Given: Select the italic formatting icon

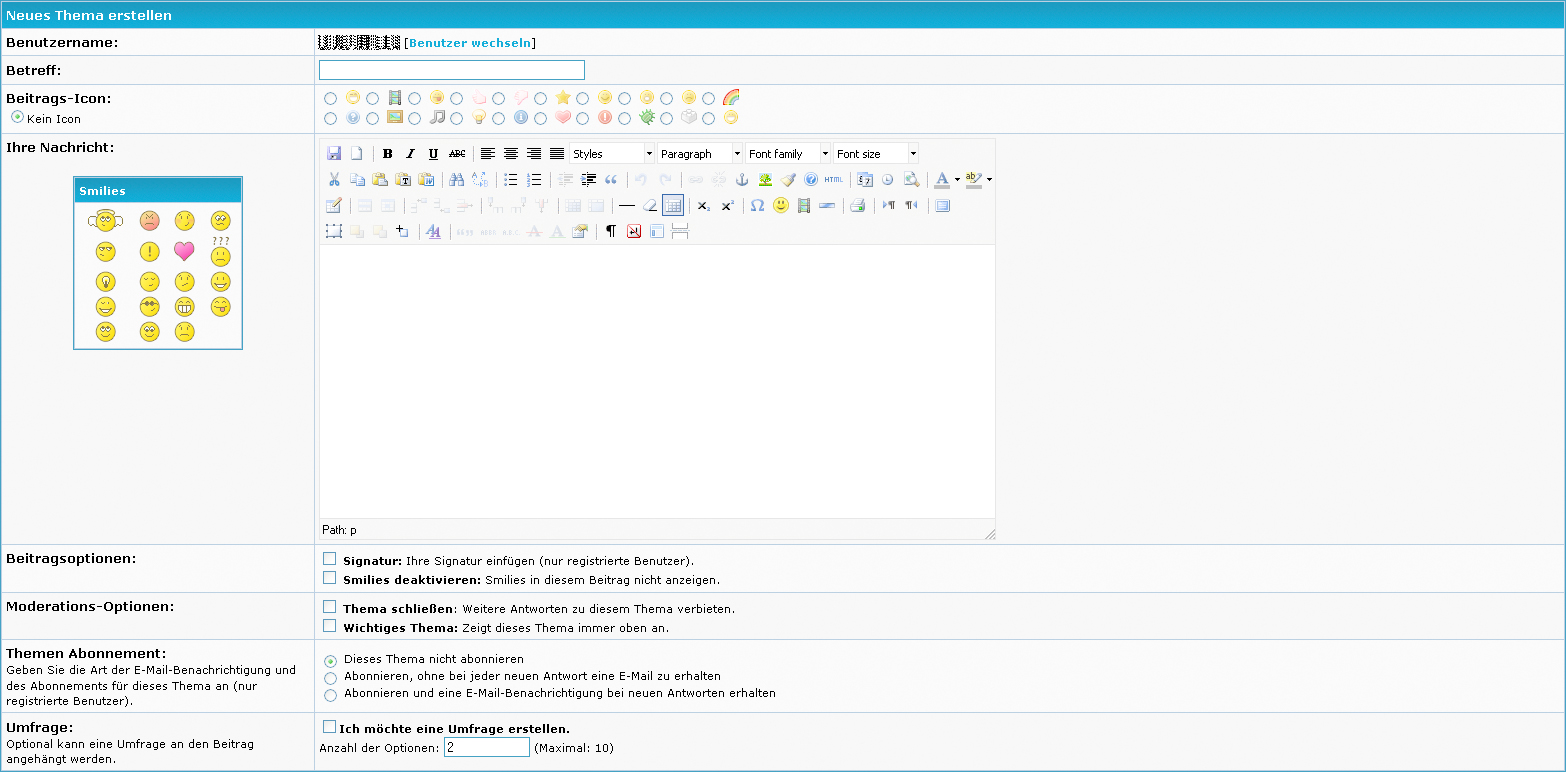Looking at the screenshot, I should (x=410, y=154).
